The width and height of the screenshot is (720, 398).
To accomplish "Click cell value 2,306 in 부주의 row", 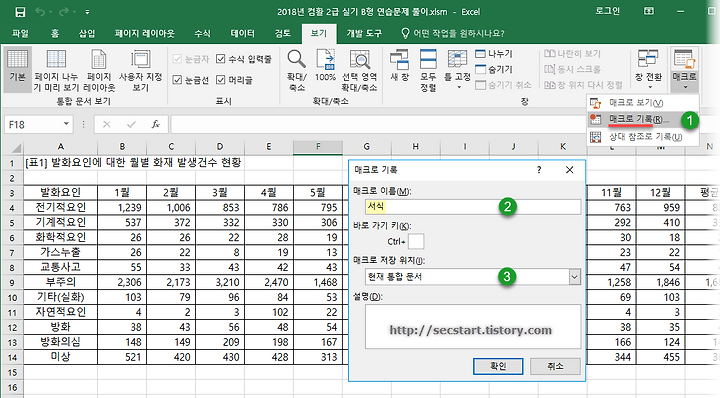I will point(122,282).
